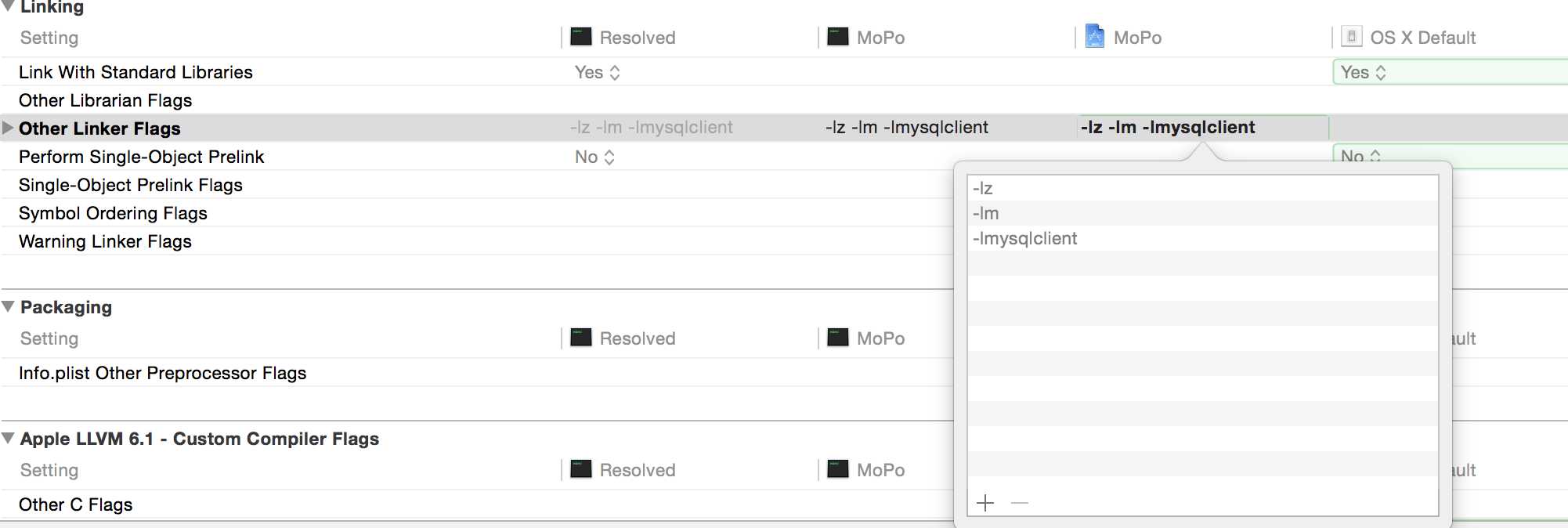Remove selected flag with minus button
Viewport: 1568px width, 528px height.
1019,503
